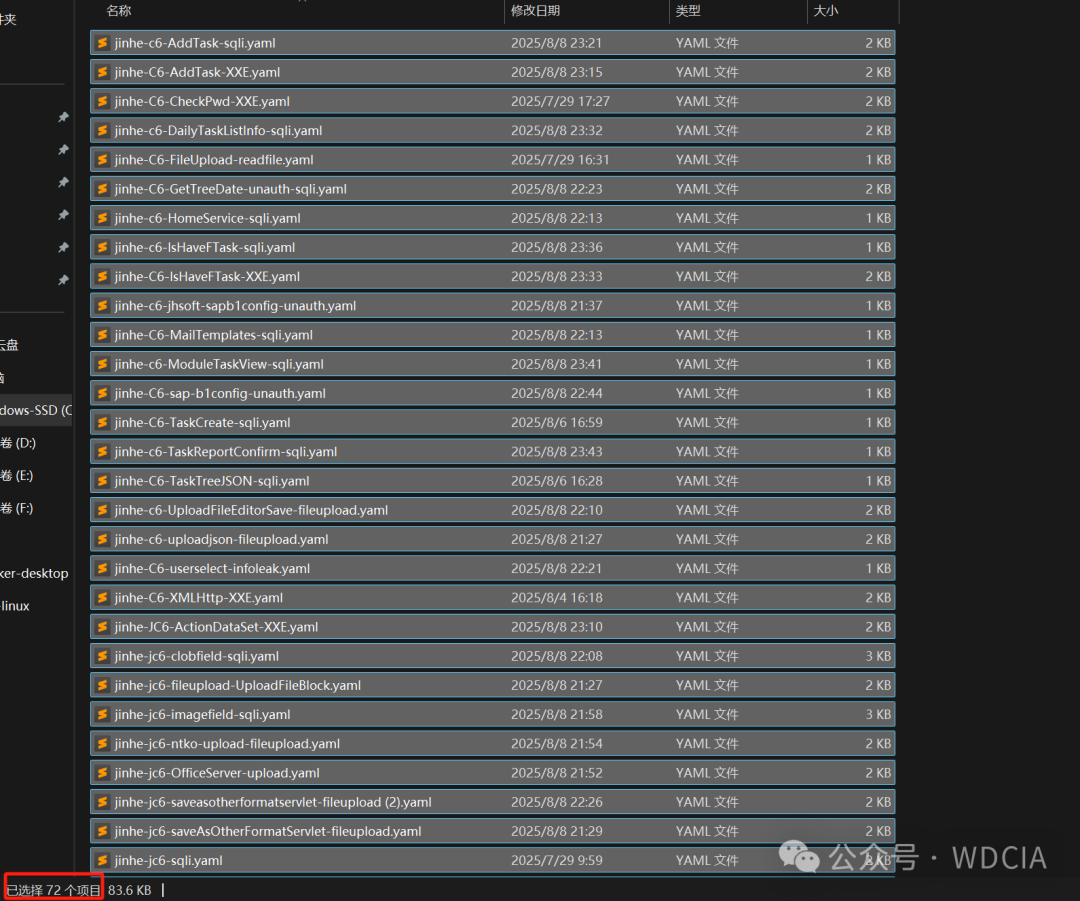Click the 大小 column header
Viewport: 1080px width, 901px height.
point(826,11)
